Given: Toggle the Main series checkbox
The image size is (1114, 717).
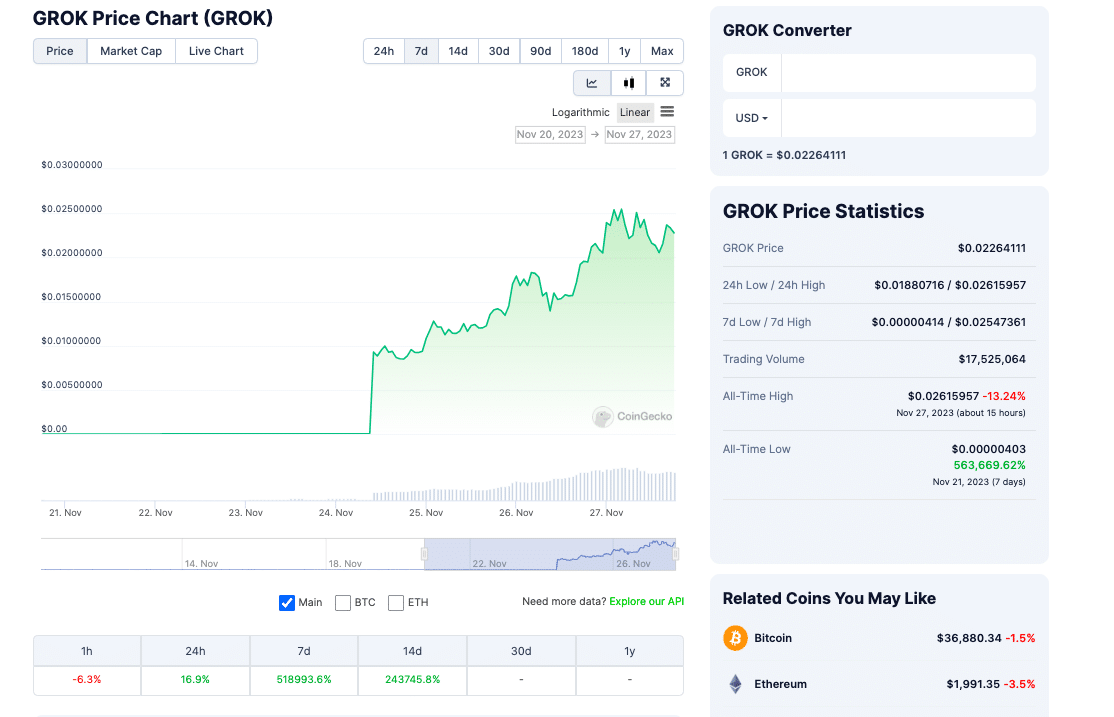Looking at the screenshot, I should 287,603.
